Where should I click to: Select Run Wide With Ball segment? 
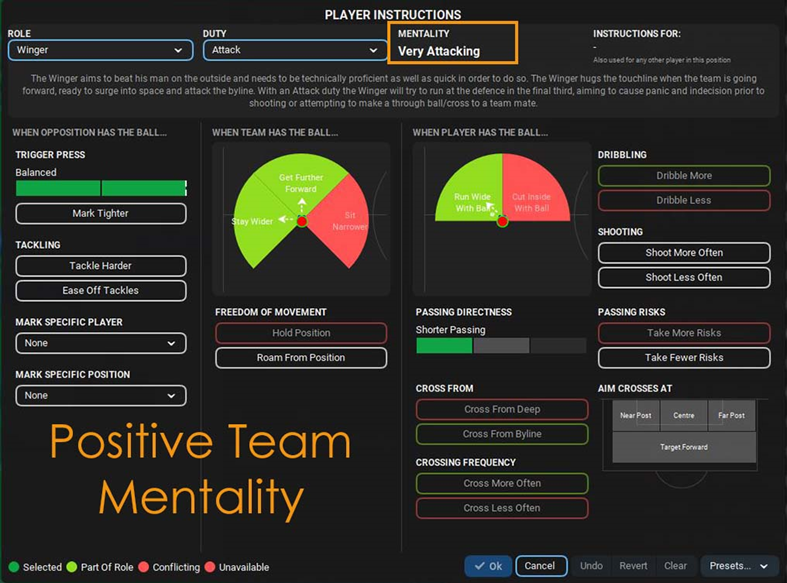pos(470,200)
